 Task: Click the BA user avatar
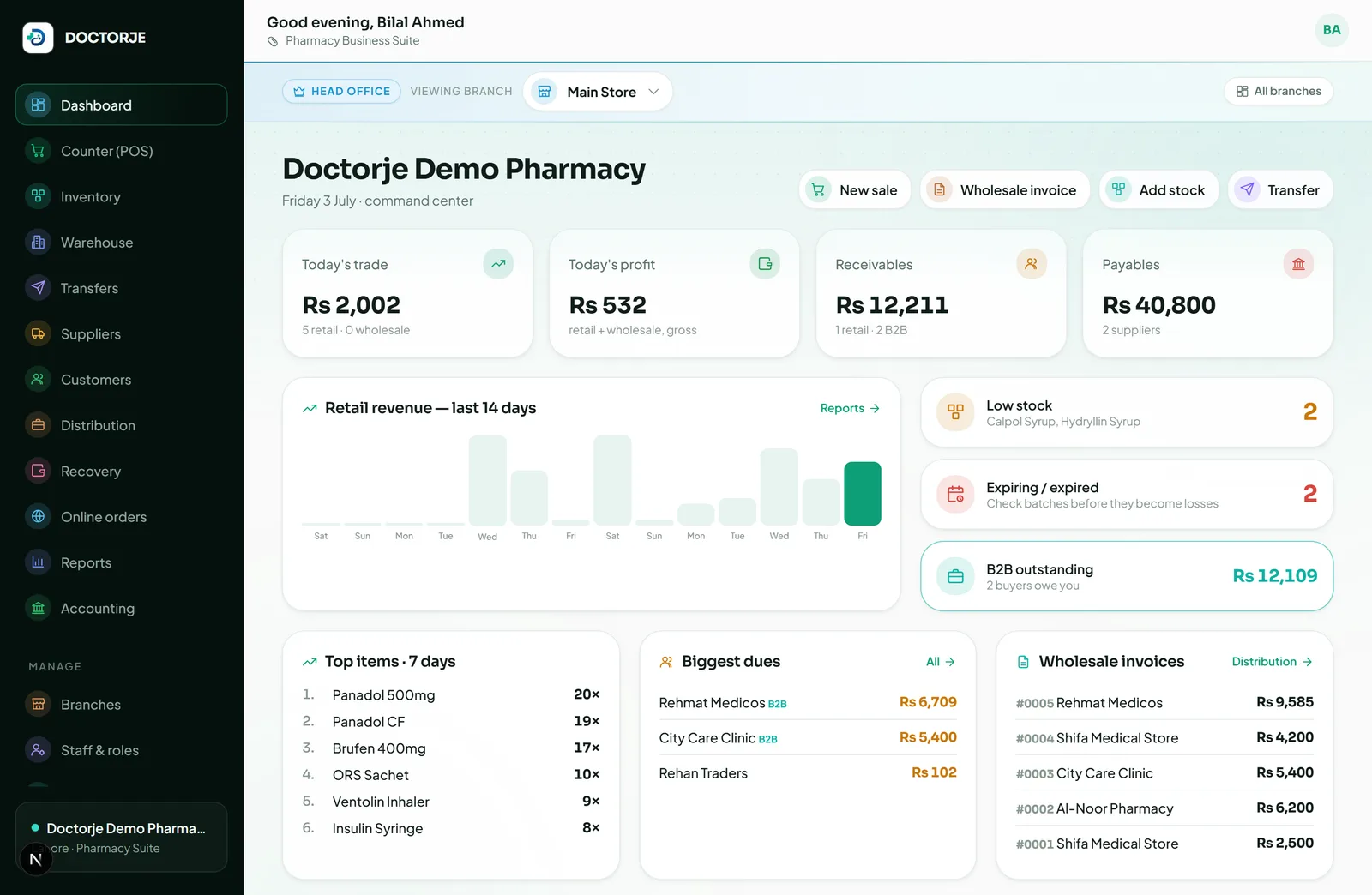tap(1331, 30)
